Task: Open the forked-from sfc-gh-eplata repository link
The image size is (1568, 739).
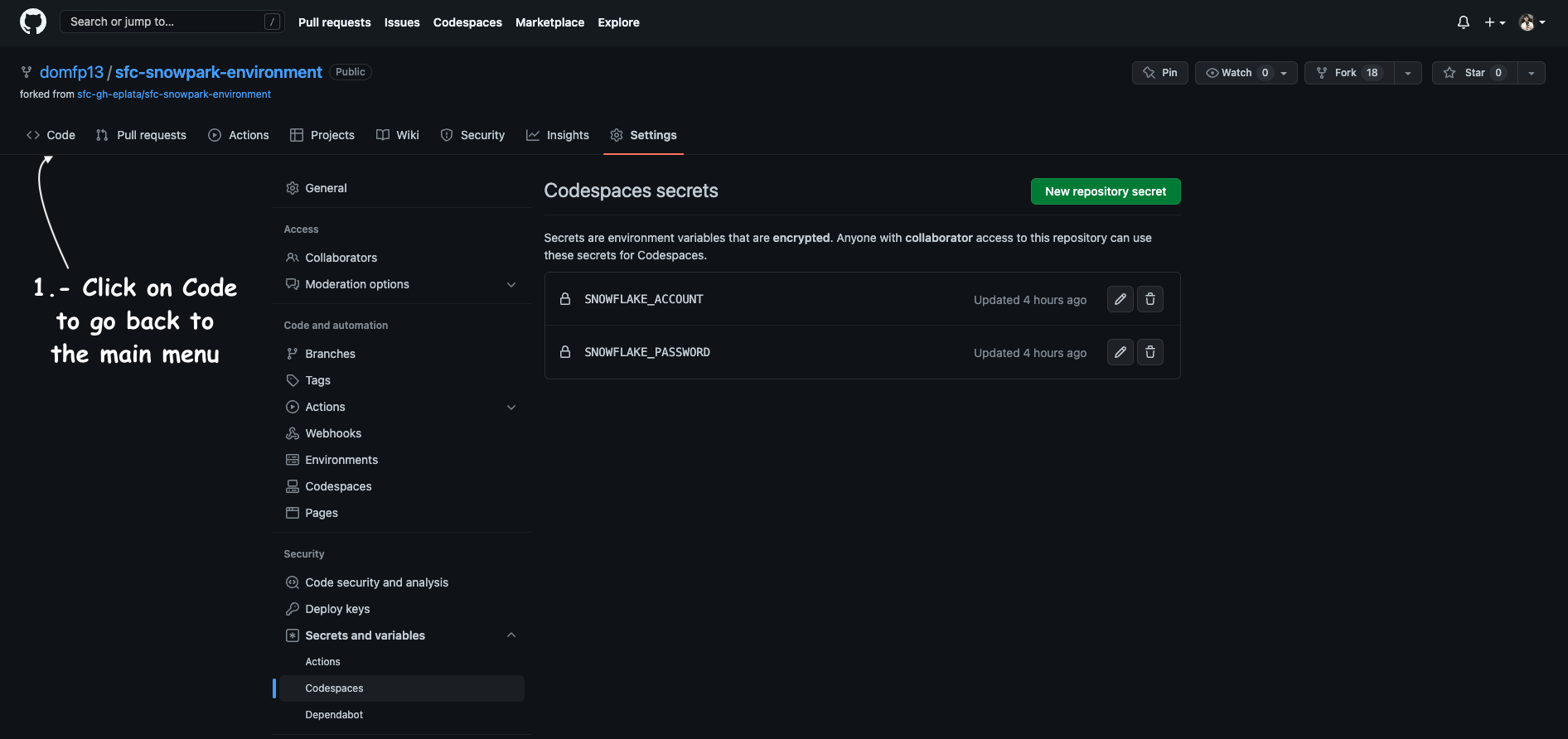Action: coord(174,94)
